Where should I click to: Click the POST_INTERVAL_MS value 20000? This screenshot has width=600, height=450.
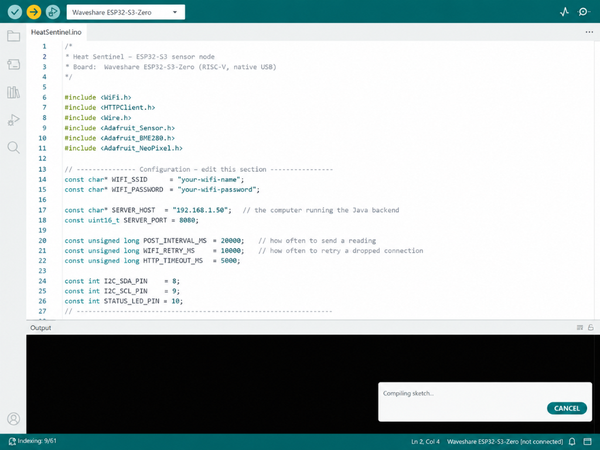click(x=231, y=240)
